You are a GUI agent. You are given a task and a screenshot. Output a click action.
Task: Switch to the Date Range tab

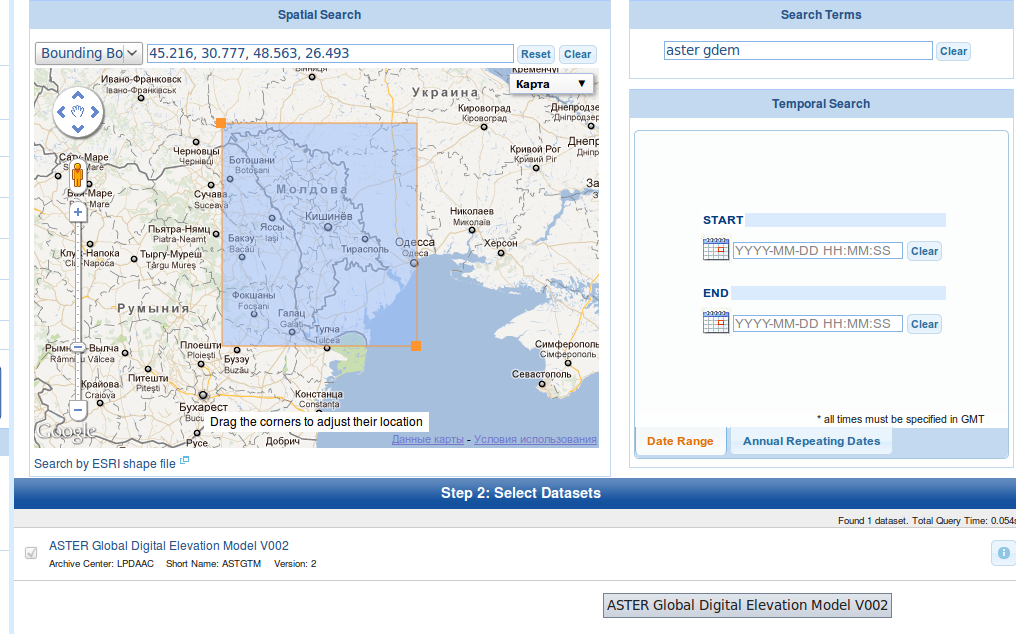(680, 441)
